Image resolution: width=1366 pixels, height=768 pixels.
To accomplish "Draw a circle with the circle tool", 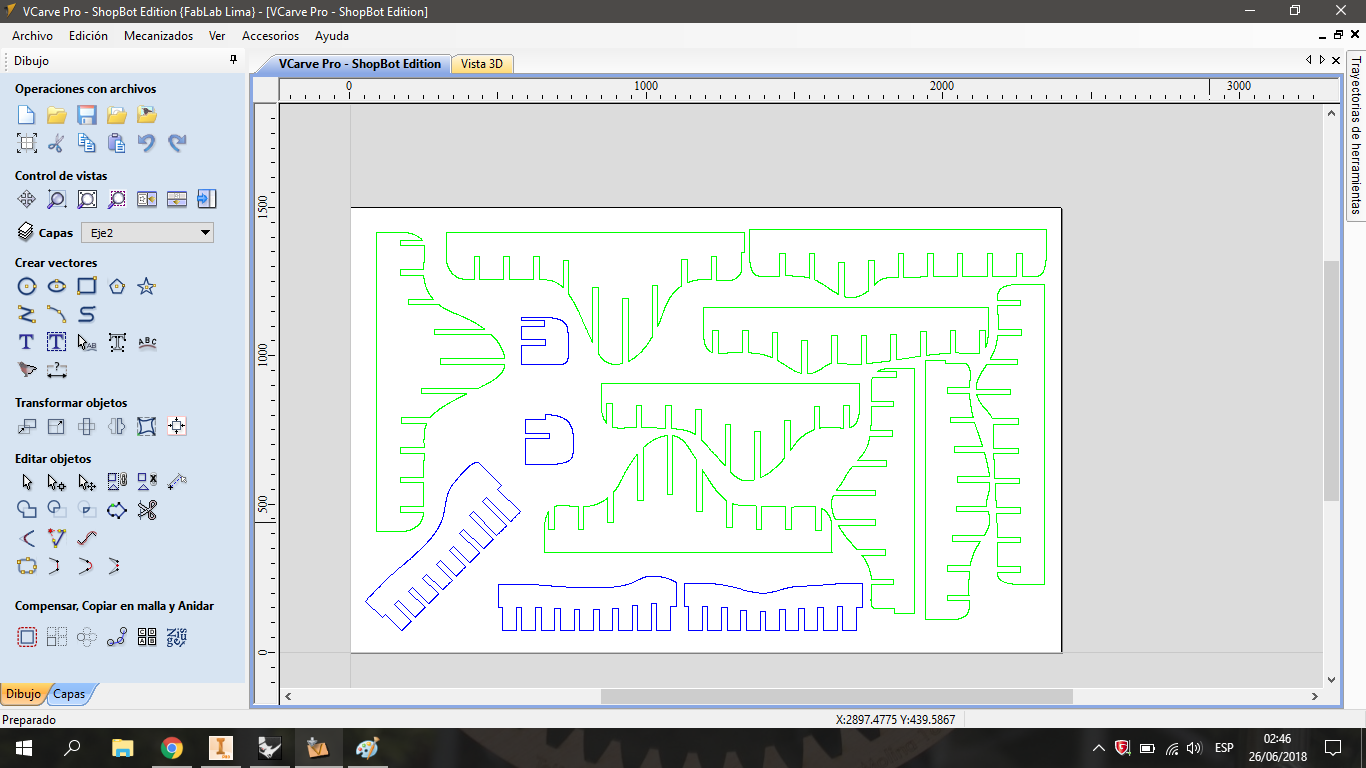I will click(27, 286).
